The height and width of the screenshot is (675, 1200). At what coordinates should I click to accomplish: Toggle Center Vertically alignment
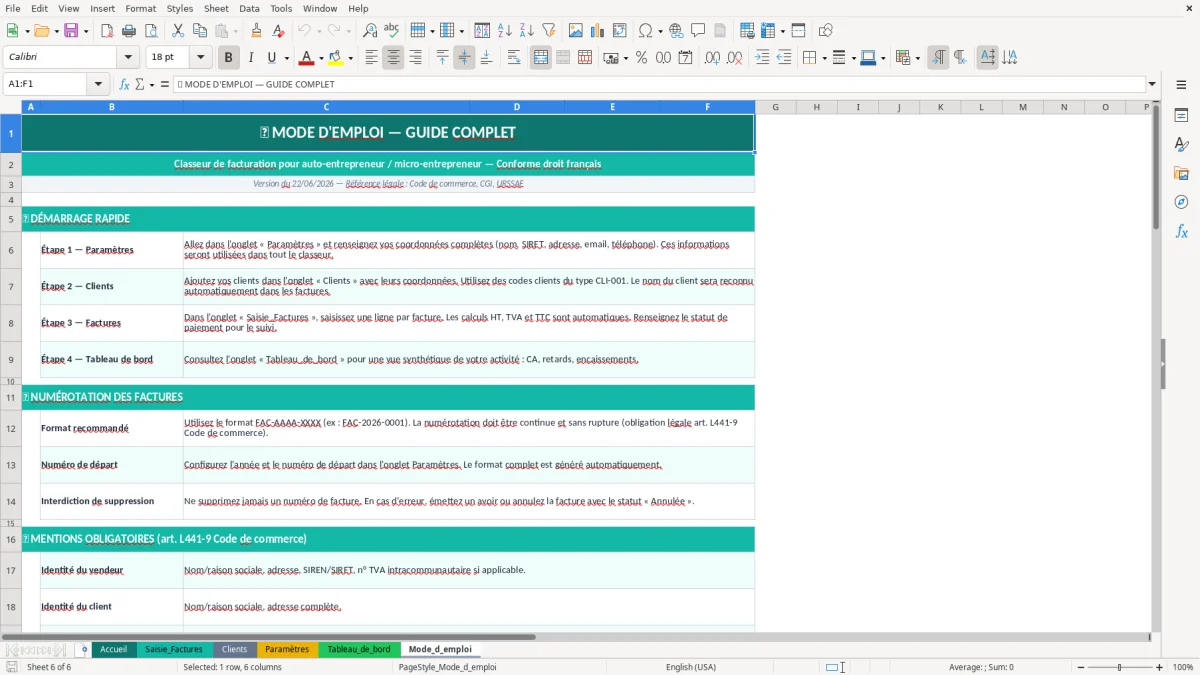[x=464, y=58]
